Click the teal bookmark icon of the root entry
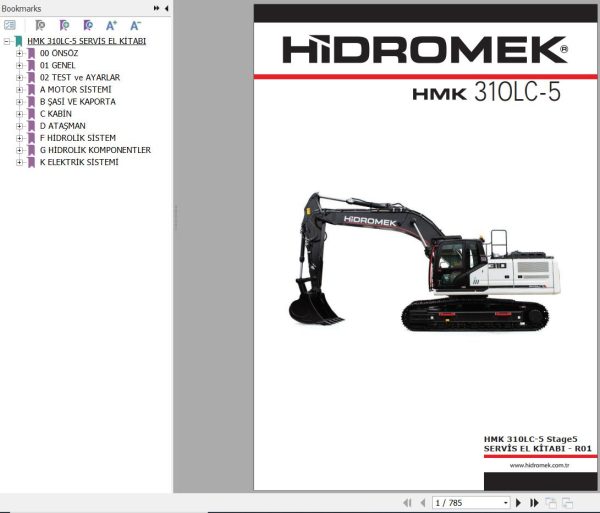The height and width of the screenshot is (513, 600). (18, 41)
